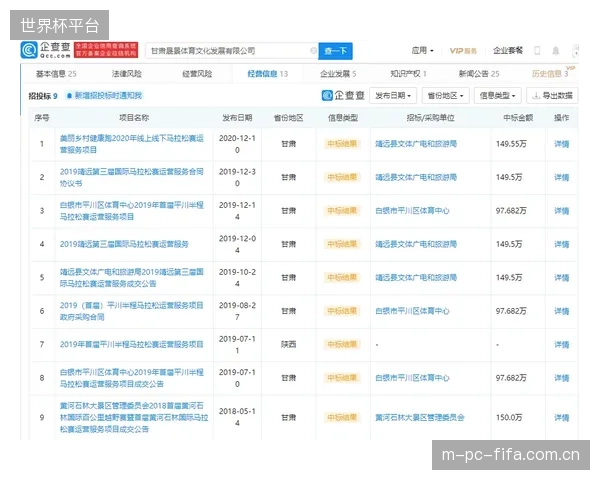Open 详情 for row 6
This screenshot has width=600, height=480.
click(x=561, y=311)
